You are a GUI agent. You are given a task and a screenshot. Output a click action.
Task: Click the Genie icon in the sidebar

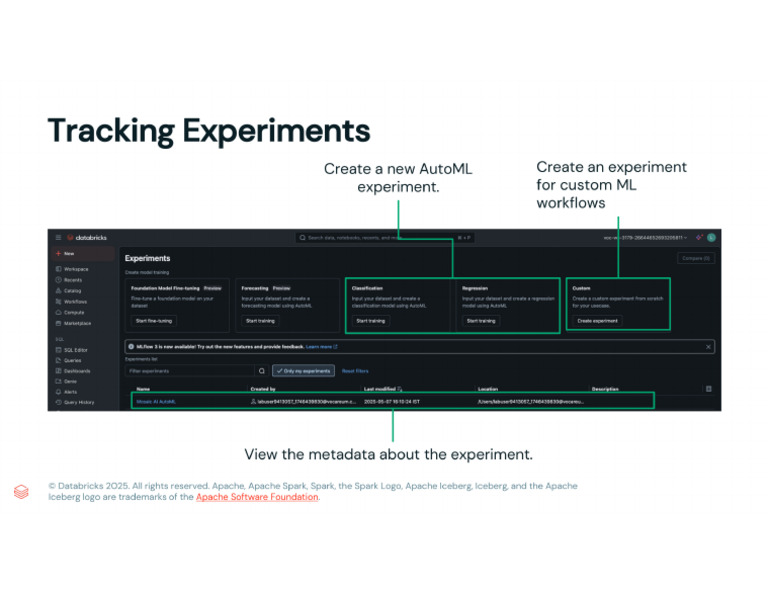[x=59, y=381]
